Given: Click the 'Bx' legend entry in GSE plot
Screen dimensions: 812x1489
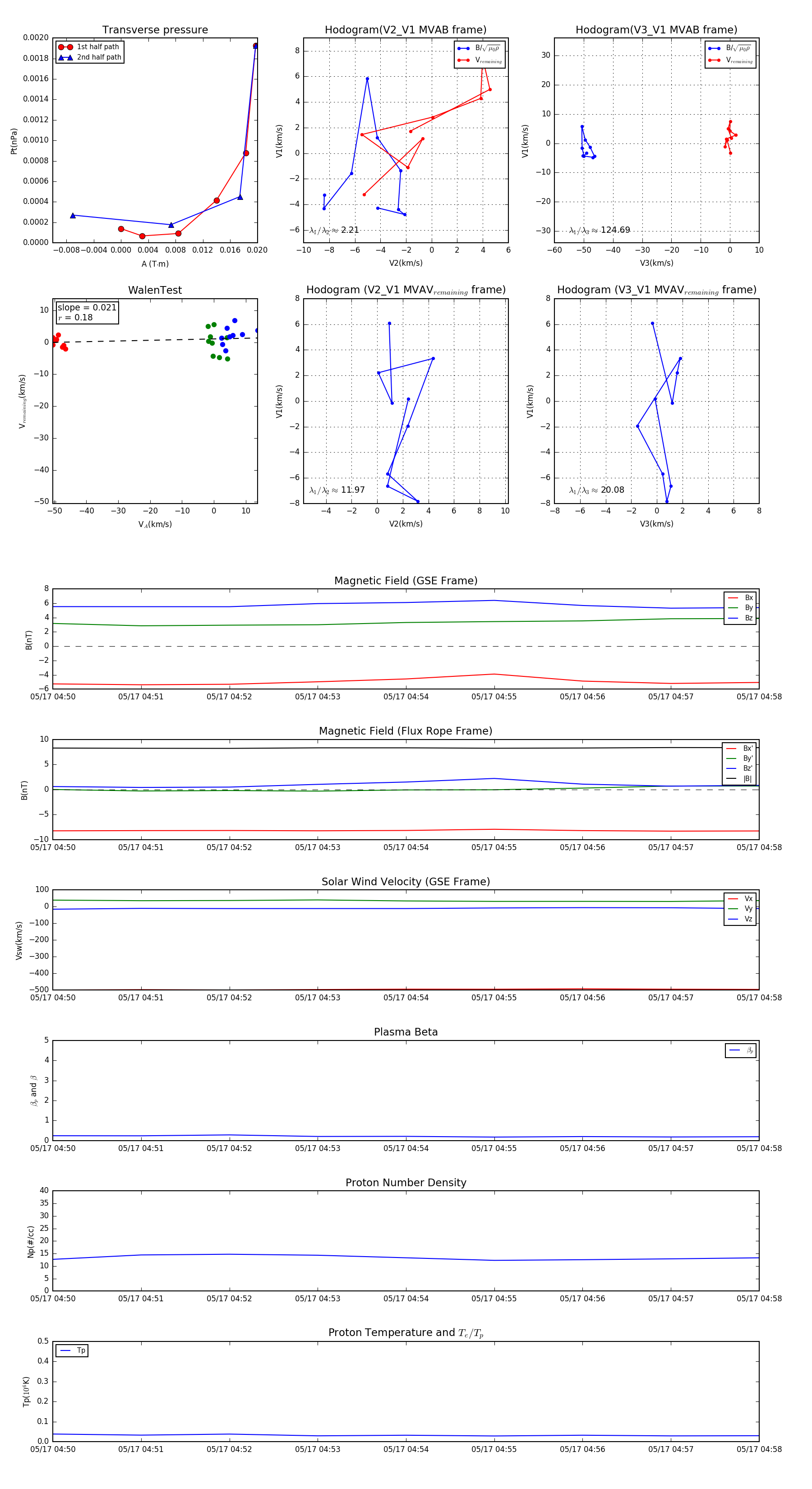Looking at the screenshot, I should coord(740,598).
